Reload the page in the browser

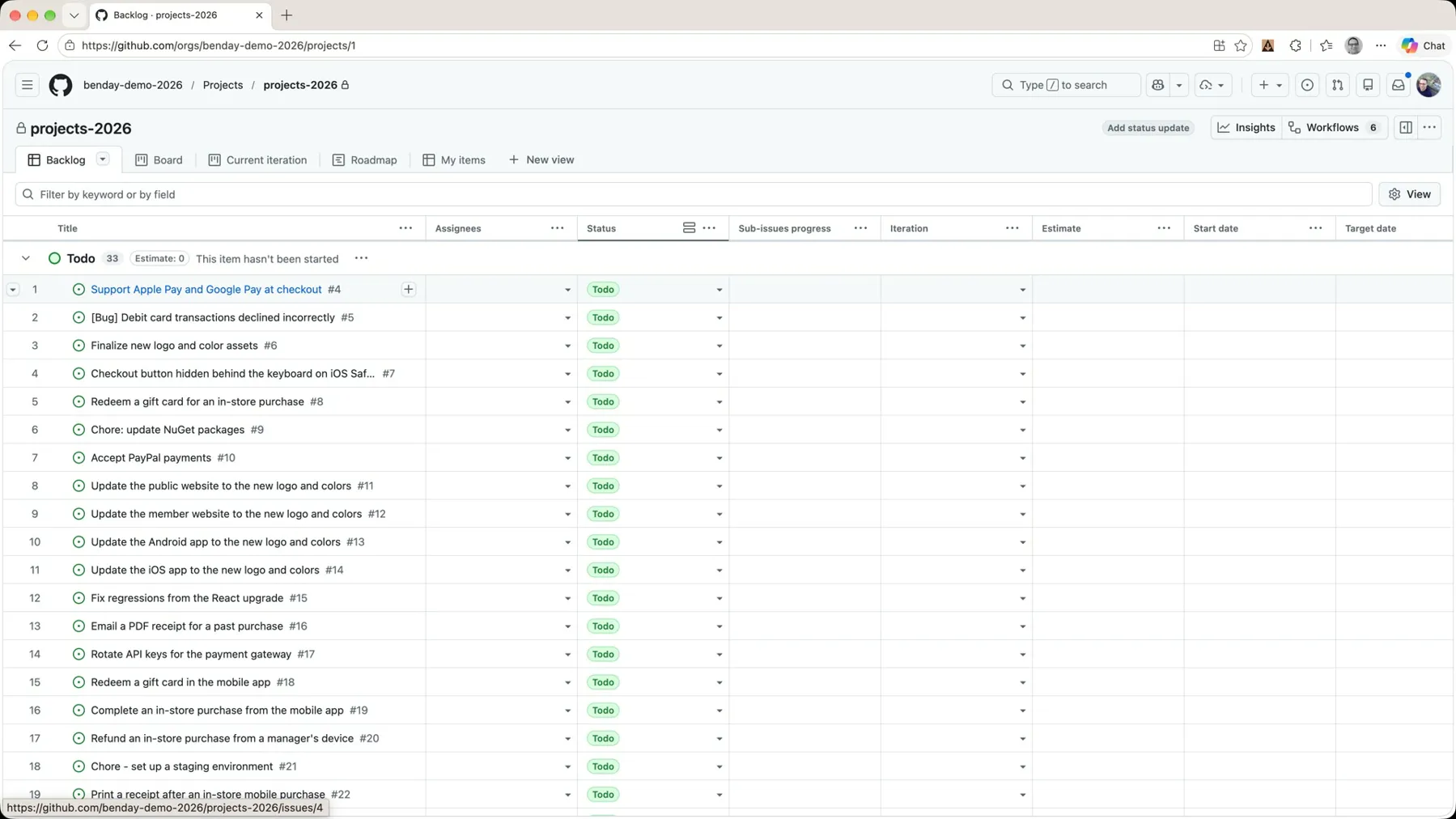pos(42,45)
